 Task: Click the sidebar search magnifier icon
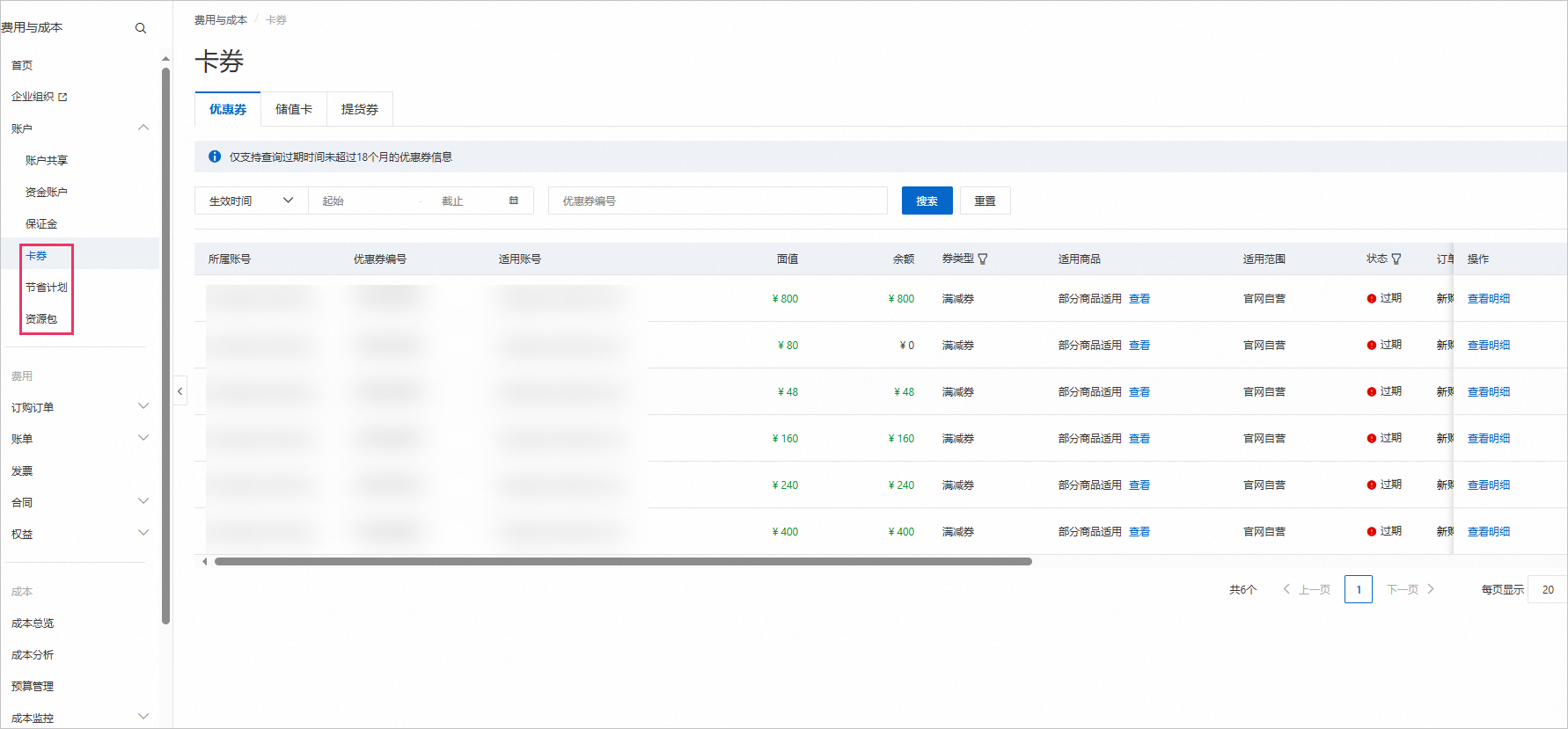click(141, 28)
